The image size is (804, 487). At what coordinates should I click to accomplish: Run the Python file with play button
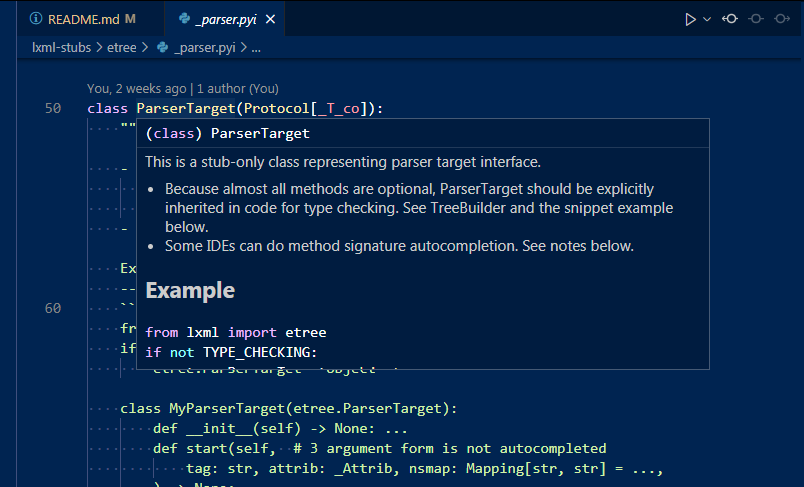689,19
